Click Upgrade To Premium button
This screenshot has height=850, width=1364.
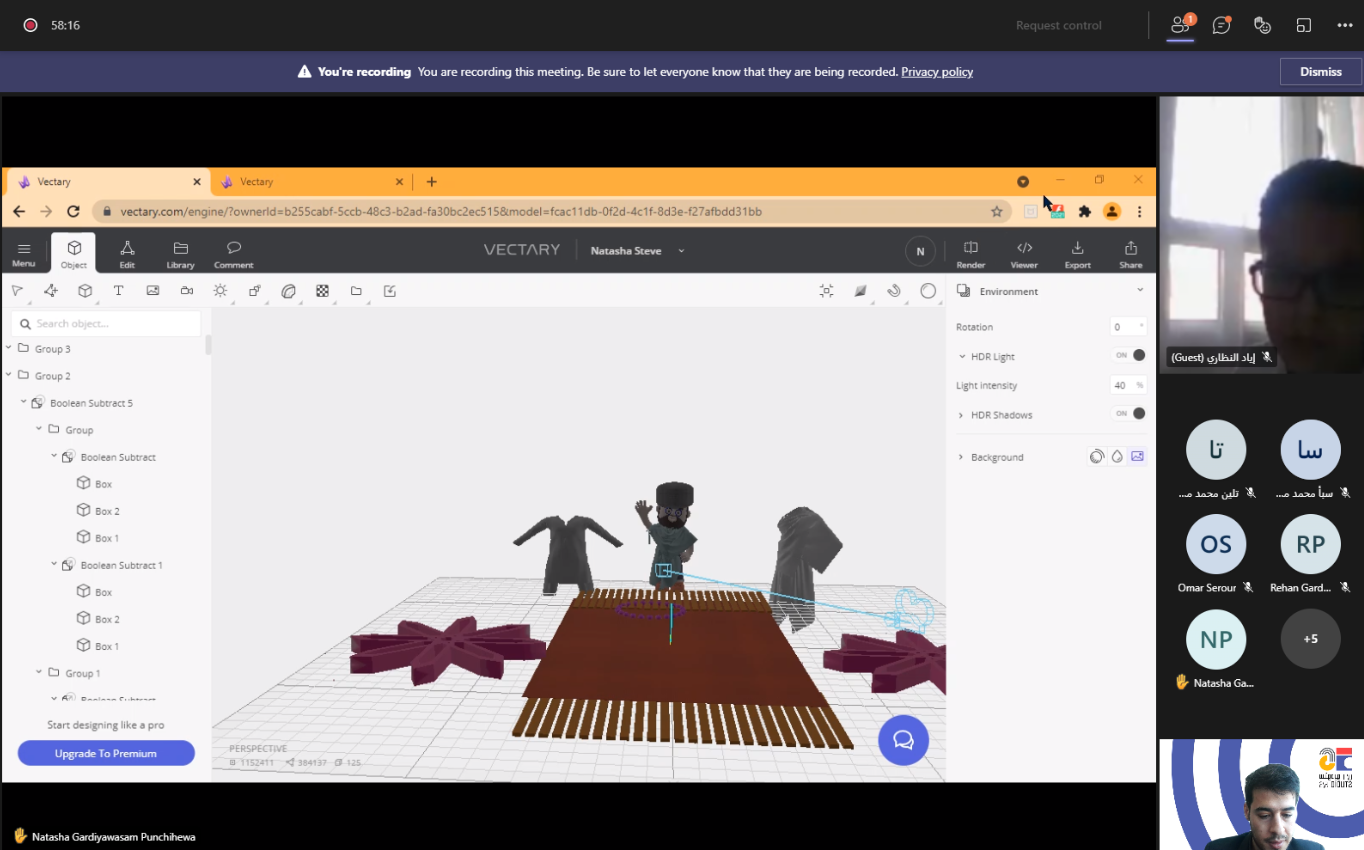pos(106,753)
